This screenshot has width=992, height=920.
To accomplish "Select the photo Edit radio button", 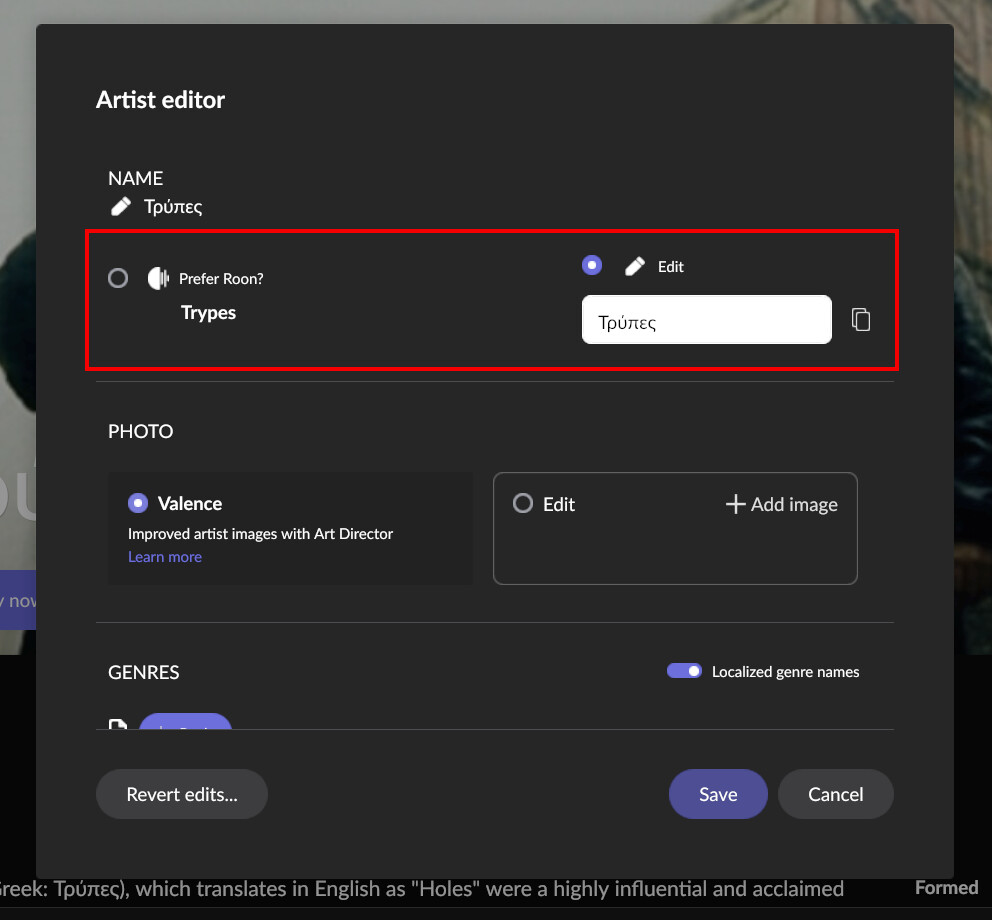I will click(x=522, y=503).
